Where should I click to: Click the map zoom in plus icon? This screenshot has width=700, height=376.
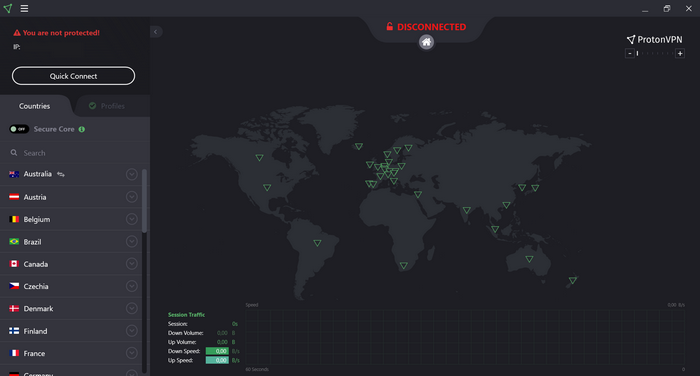pyautogui.click(x=680, y=54)
